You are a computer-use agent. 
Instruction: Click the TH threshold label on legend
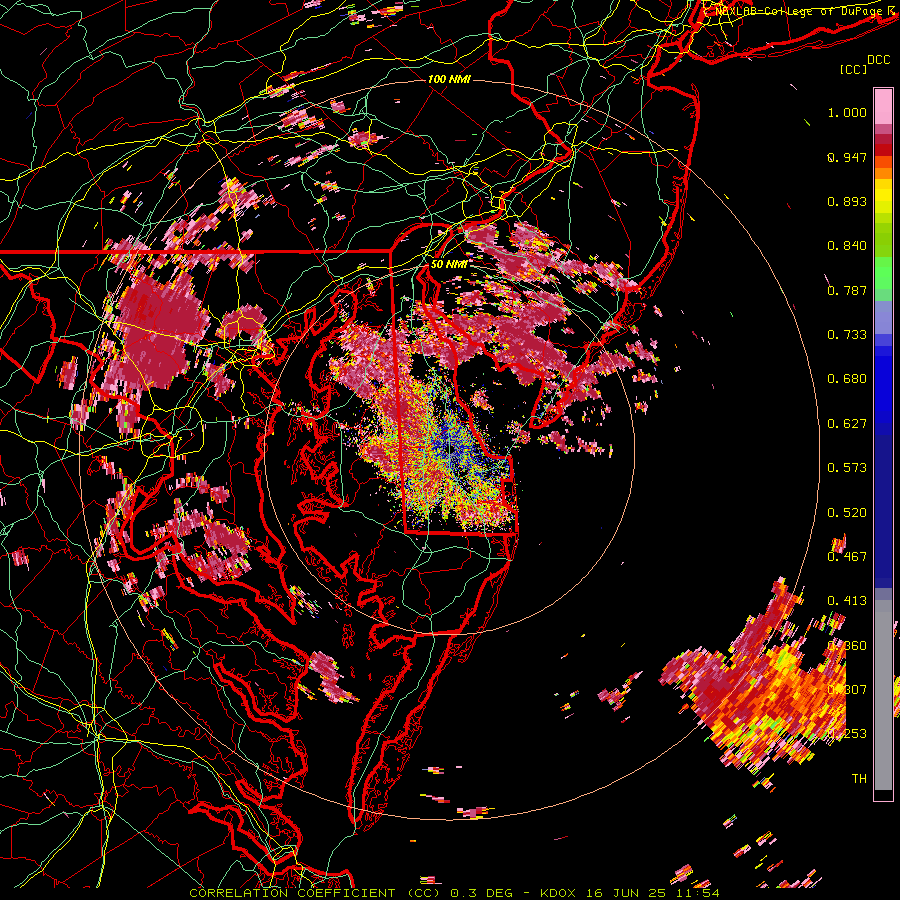tap(859, 779)
